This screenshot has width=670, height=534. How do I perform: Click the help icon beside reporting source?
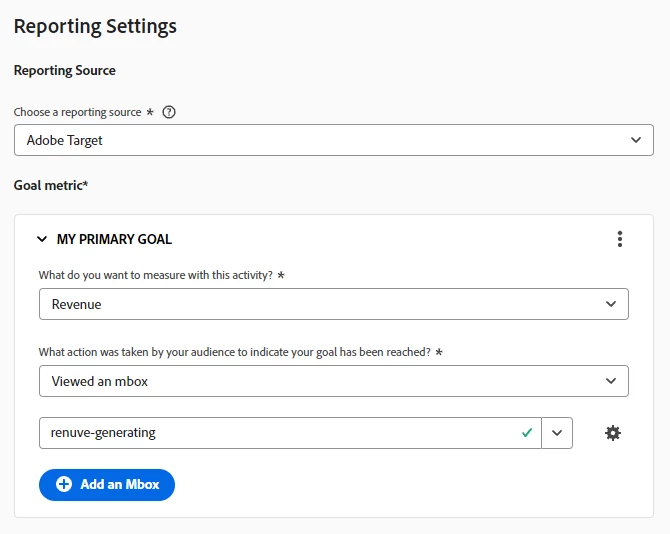[169, 112]
